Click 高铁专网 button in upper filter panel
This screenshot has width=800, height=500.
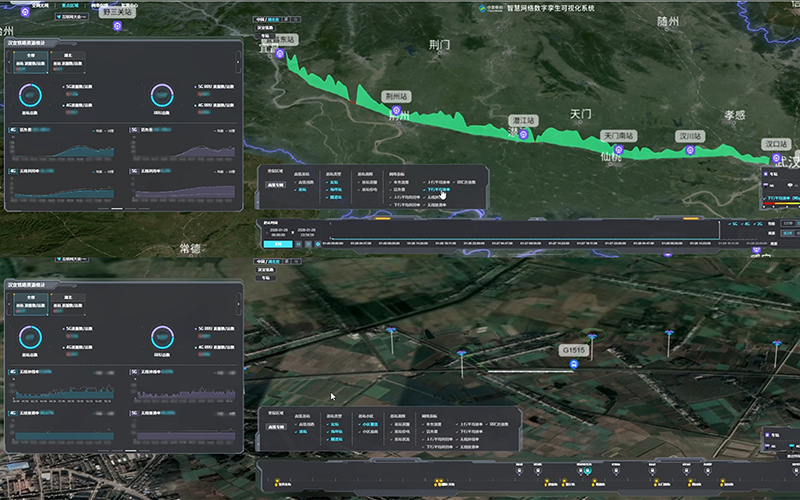(276, 185)
